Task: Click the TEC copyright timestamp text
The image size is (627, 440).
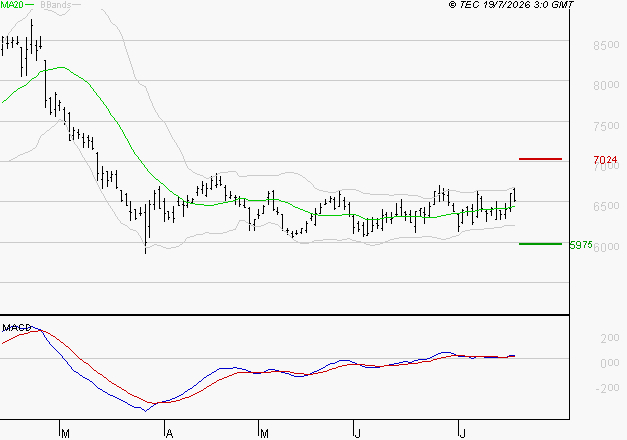Action: point(511,5)
